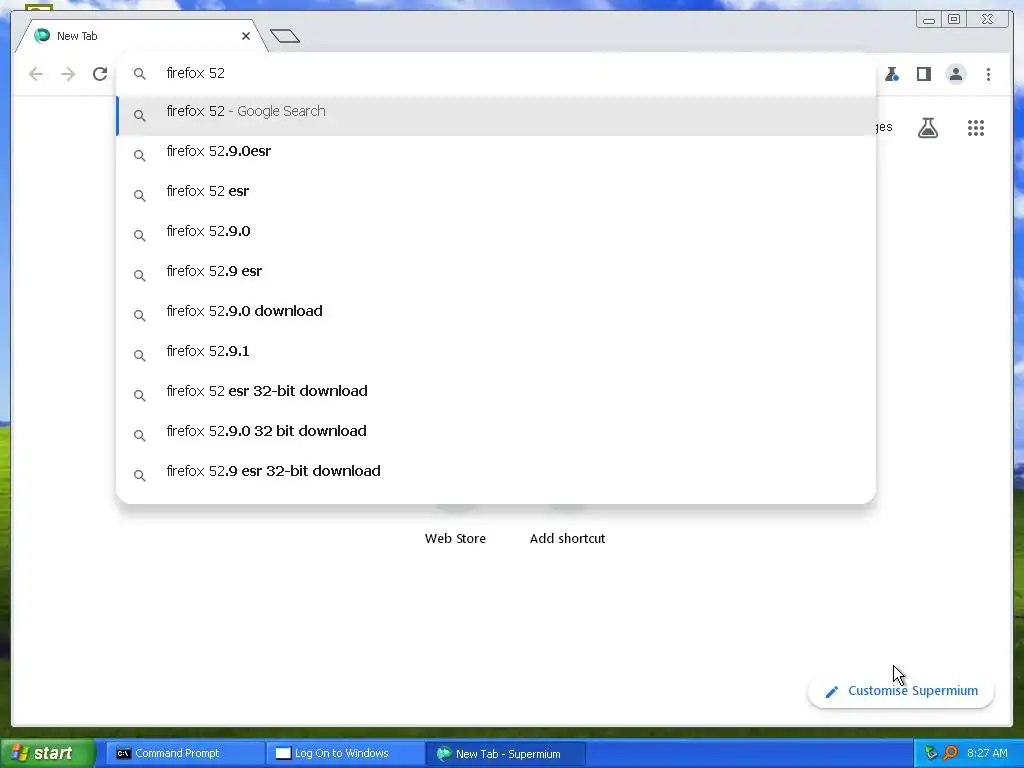Open the experiments flask icon in toolbar
The width and height of the screenshot is (1024, 768).
(891, 74)
